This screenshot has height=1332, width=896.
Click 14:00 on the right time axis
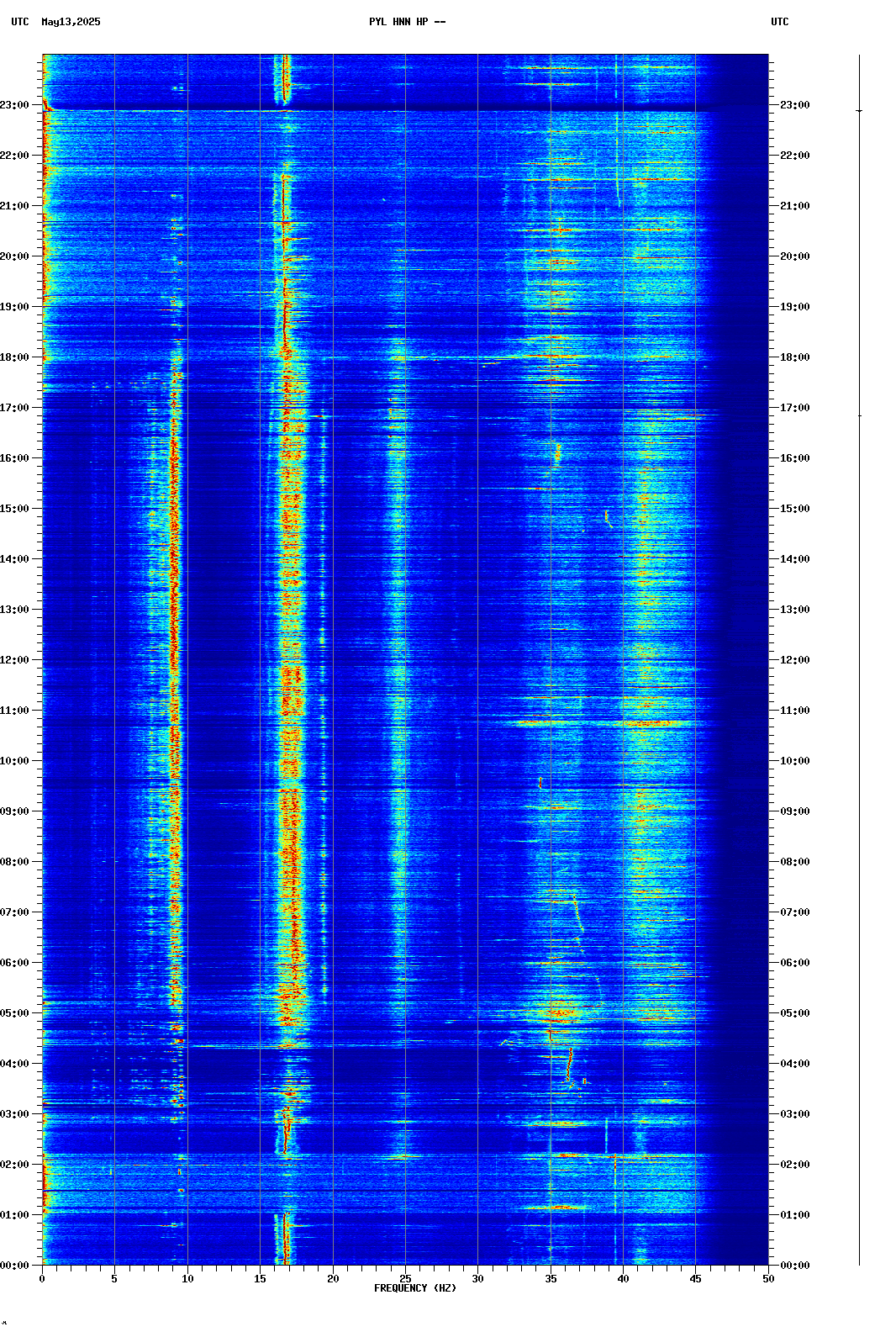tap(795, 559)
